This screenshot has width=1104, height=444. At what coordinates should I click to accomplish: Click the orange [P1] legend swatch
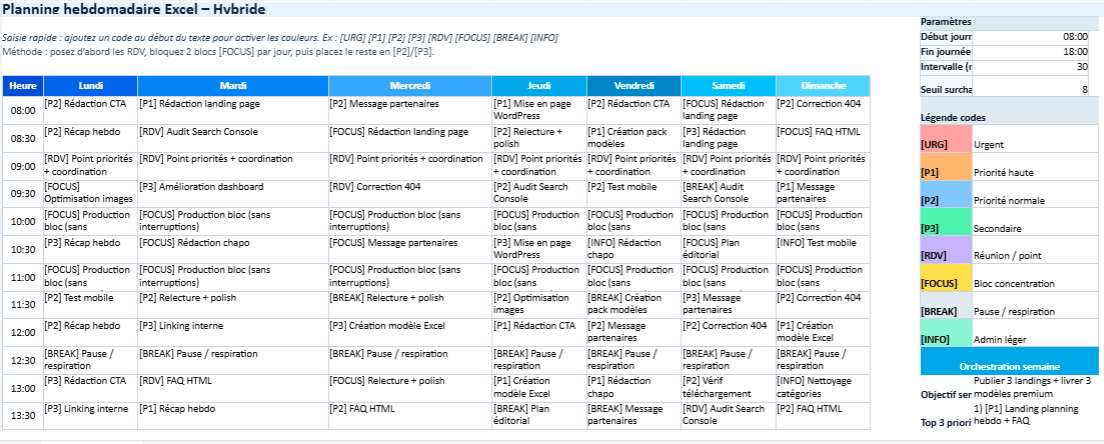pos(944,172)
